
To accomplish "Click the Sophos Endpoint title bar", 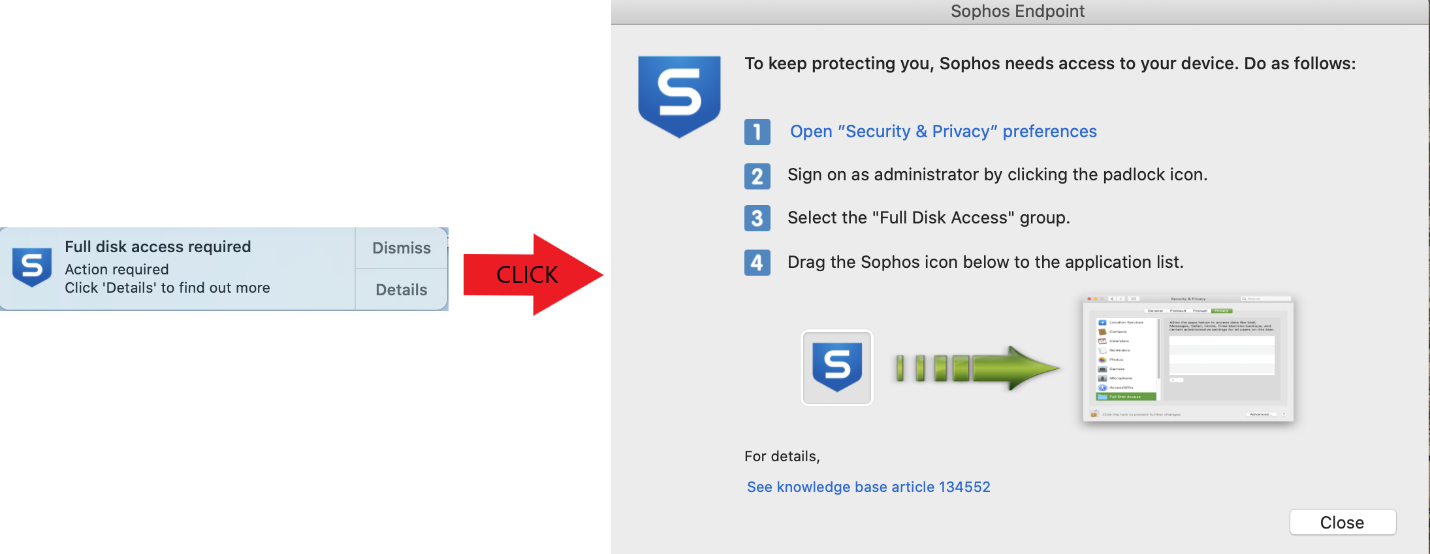I will (x=1018, y=12).
